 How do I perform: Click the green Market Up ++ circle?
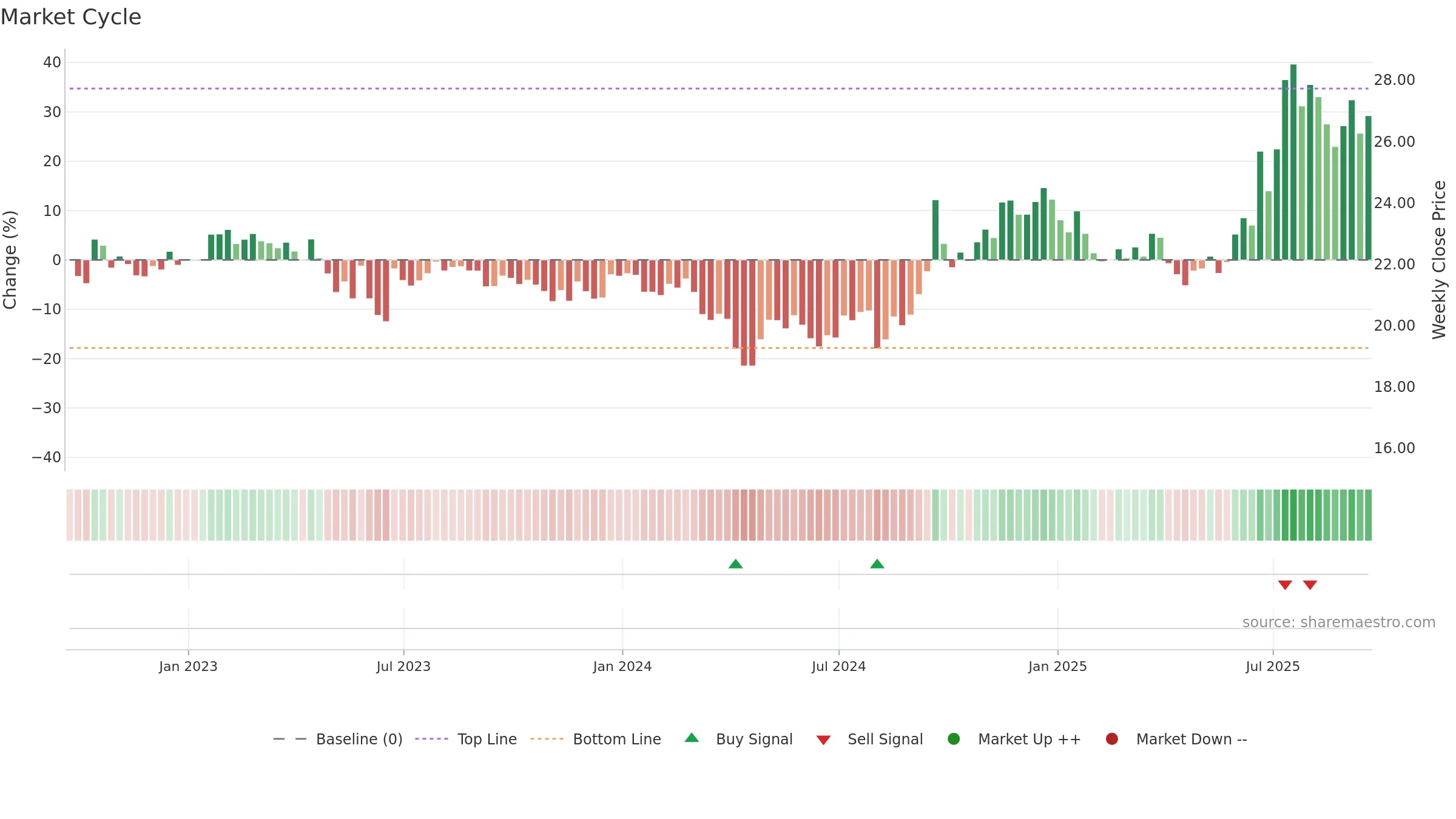point(954,739)
